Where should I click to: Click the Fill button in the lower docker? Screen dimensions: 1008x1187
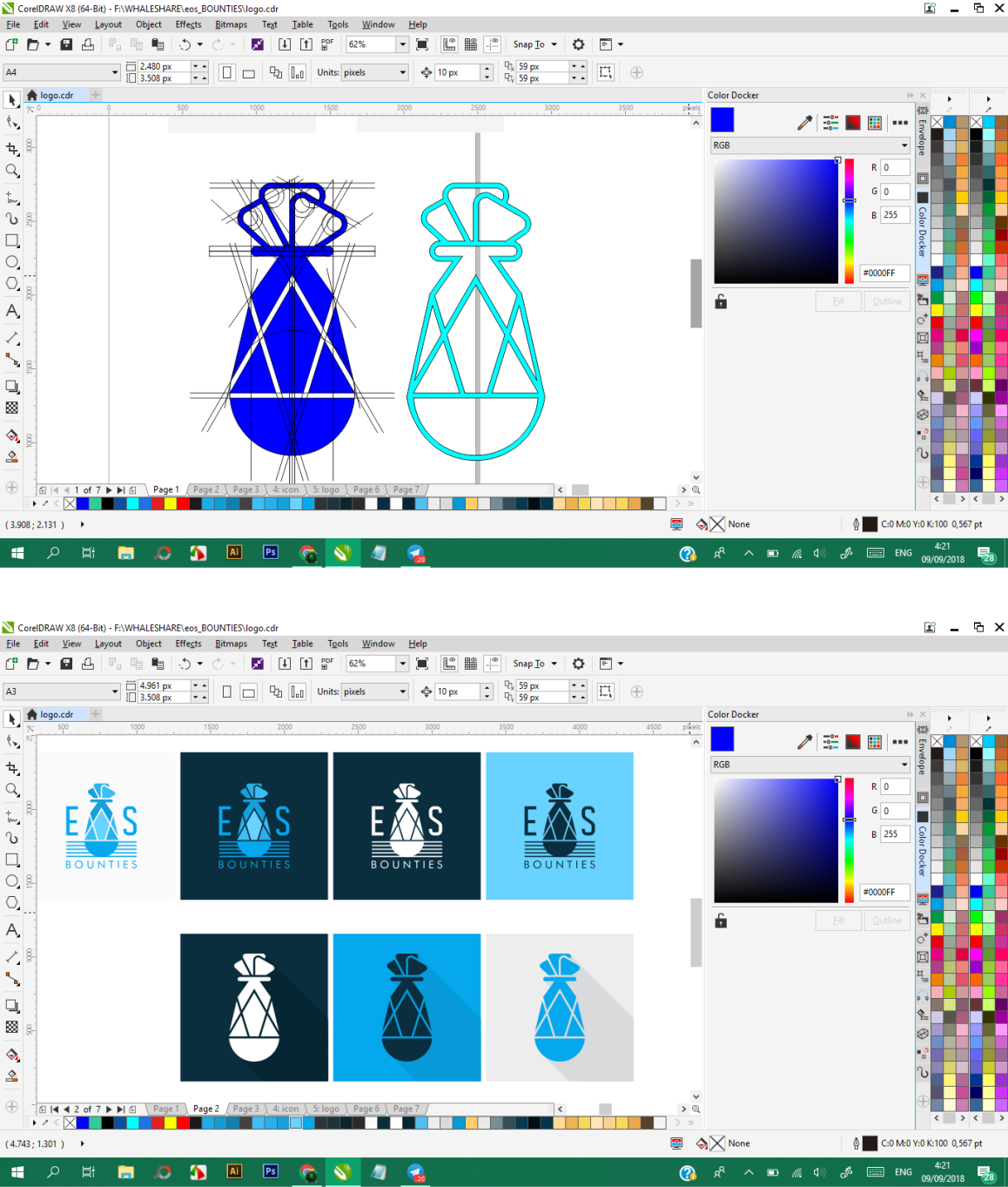pos(838,921)
